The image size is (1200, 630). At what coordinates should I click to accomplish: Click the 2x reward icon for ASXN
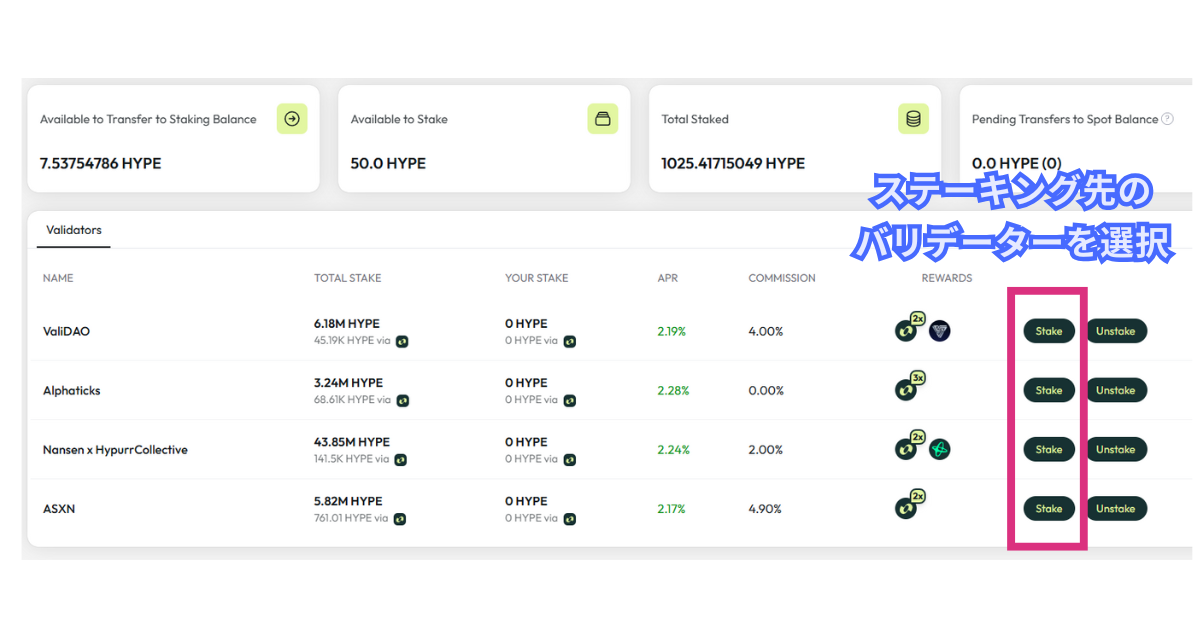point(910,503)
